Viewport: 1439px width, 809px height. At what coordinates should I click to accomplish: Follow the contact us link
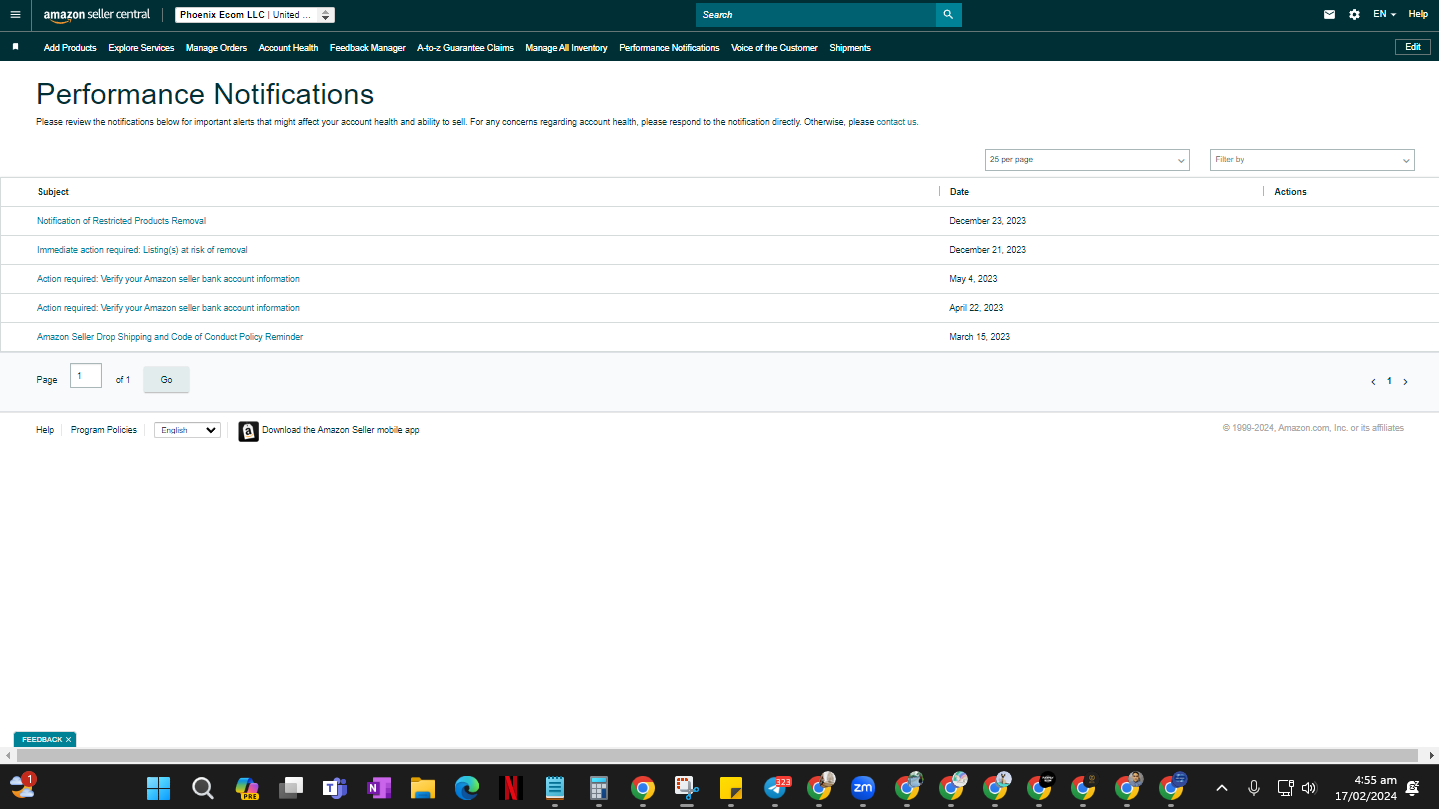pyautogui.click(x=896, y=122)
